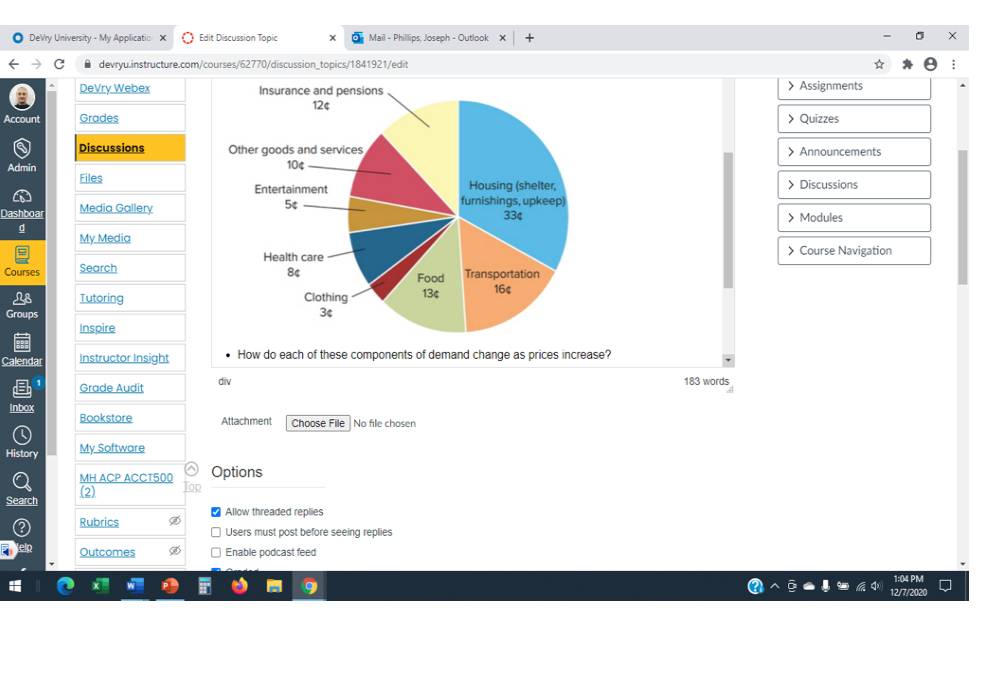Image resolution: width=1002 pixels, height=682 pixels.
Task: Switch to the Mail Outlook browser tab
Action: 428,38
